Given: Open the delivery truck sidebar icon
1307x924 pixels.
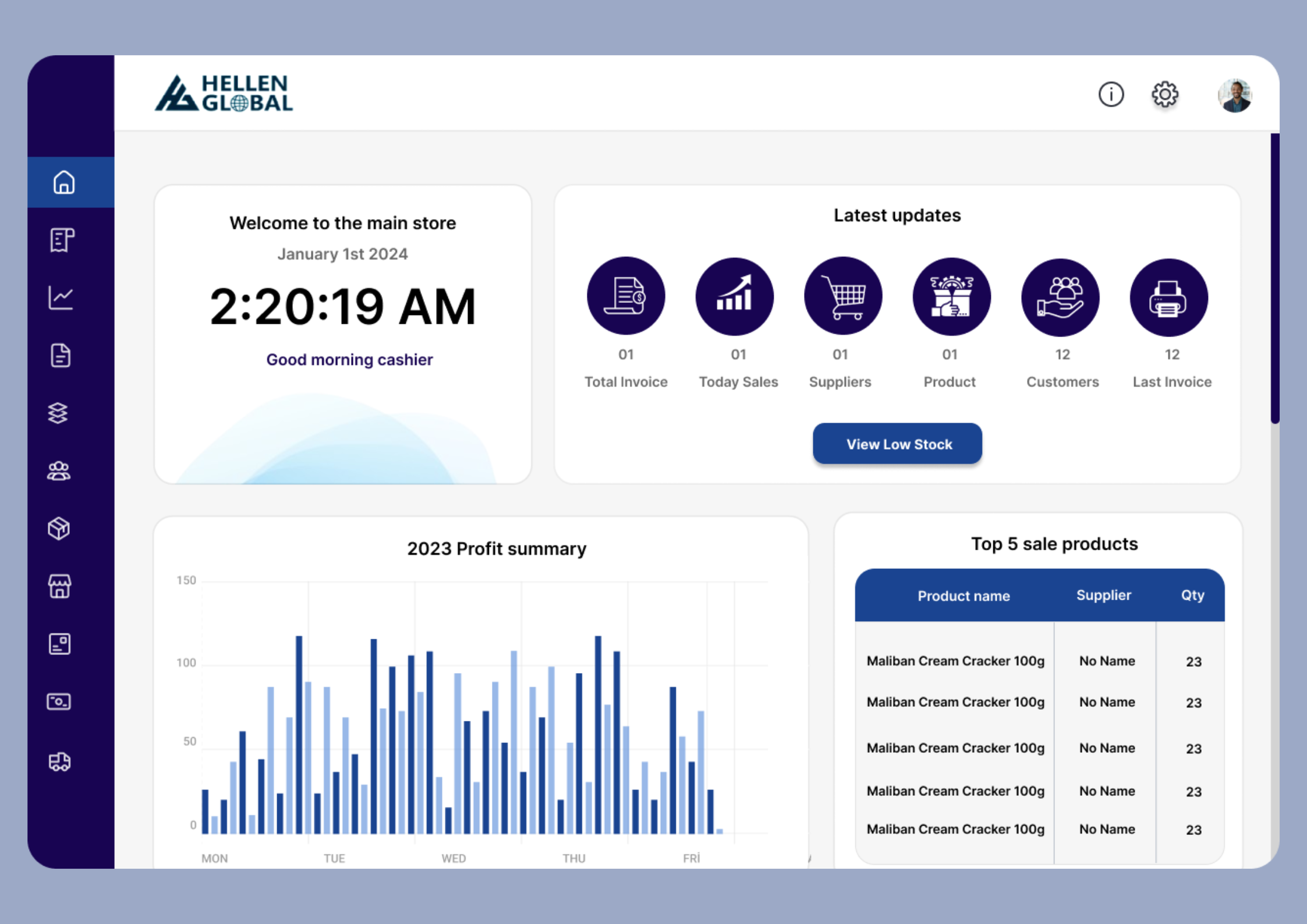Looking at the screenshot, I should (x=59, y=762).
